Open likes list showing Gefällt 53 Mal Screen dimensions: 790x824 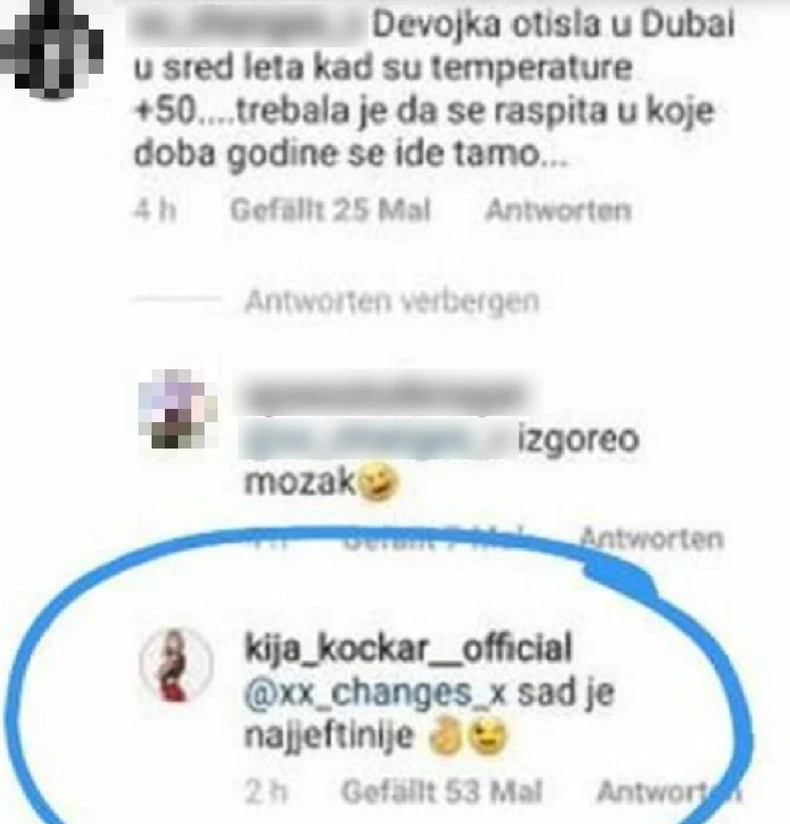click(x=442, y=791)
